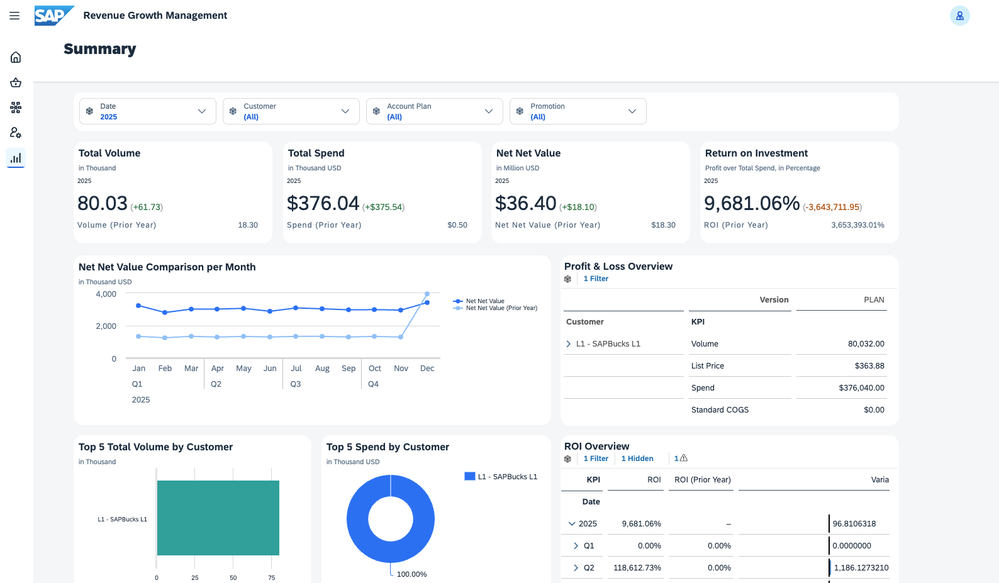Image resolution: width=999 pixels, height=583 pixels.
Task: Open the user profile menu
Action: coord(961,15)
